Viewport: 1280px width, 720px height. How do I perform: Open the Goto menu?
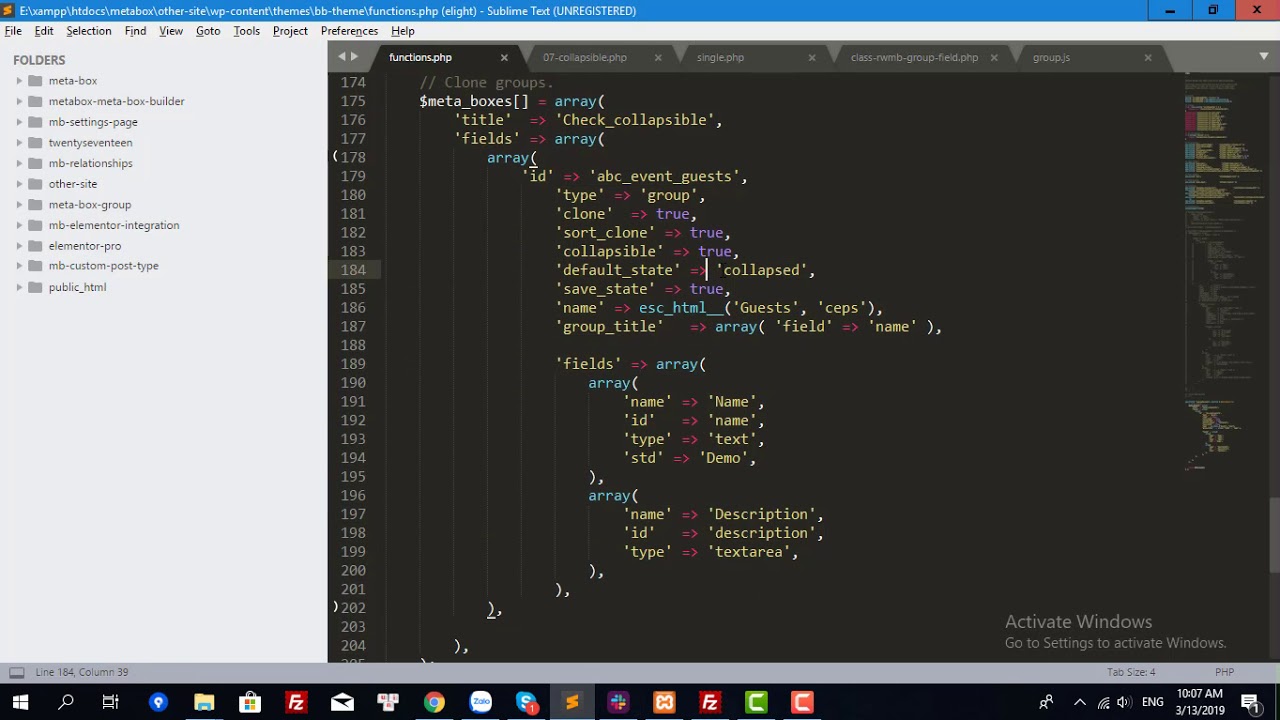click(208, 31)
